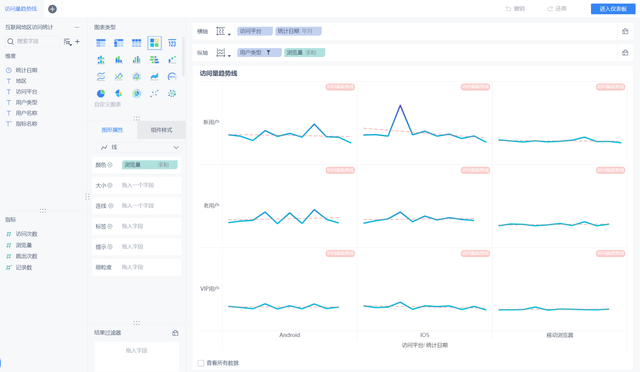This screenshot has width=640, height=372.
Task: Select the scatter plot chart icon
Action: click(154, 94)
